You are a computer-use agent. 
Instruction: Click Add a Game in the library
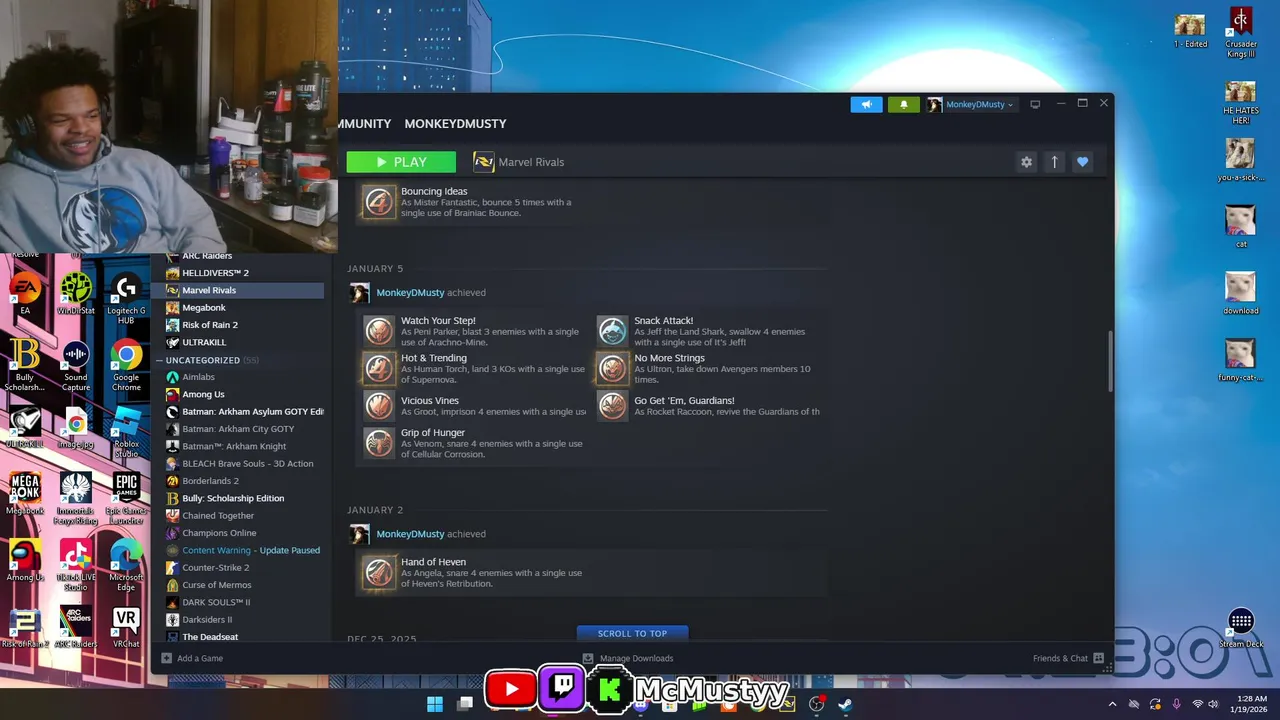(192, 658)
